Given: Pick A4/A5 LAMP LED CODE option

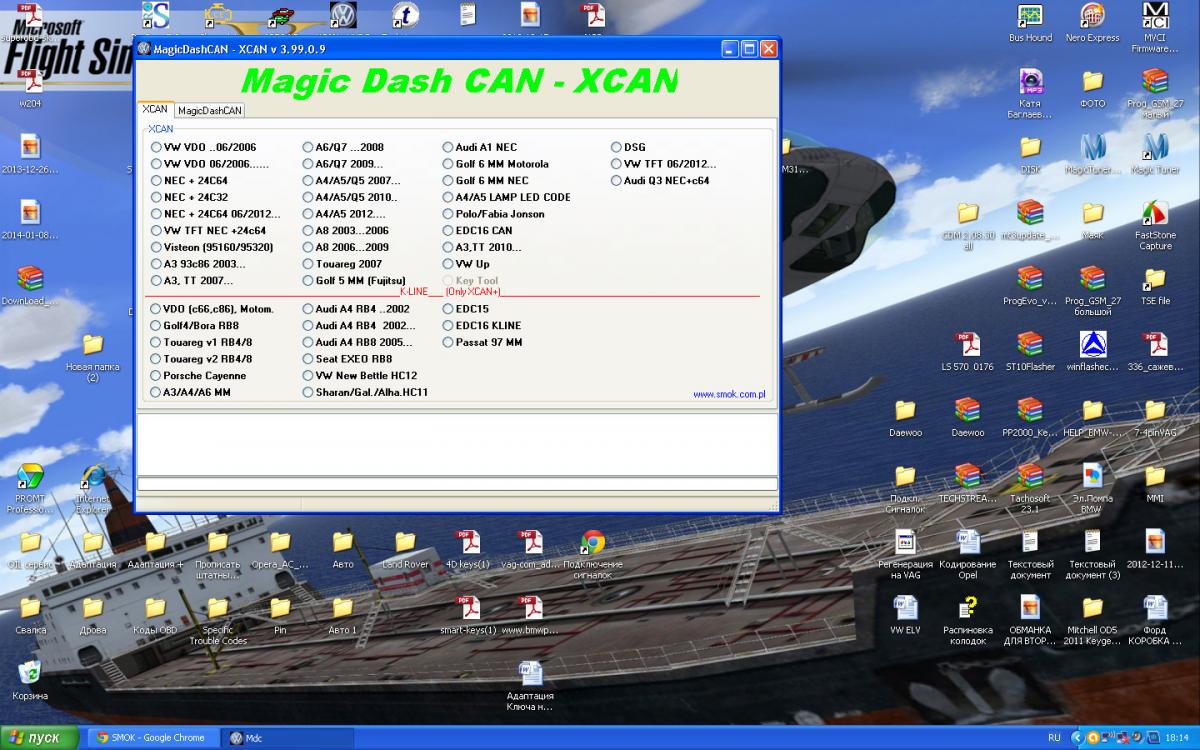Looking at the screenshot, I should pyautogui.click(x=448, y=197).
